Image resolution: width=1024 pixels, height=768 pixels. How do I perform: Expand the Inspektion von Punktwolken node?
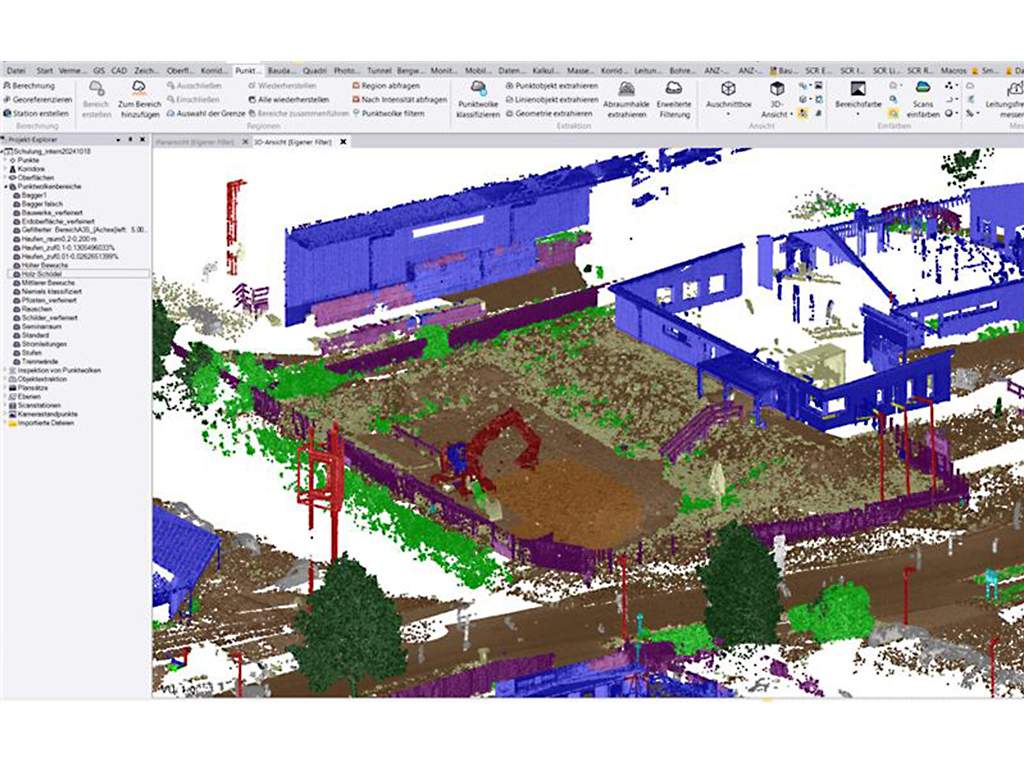[7, 369]
